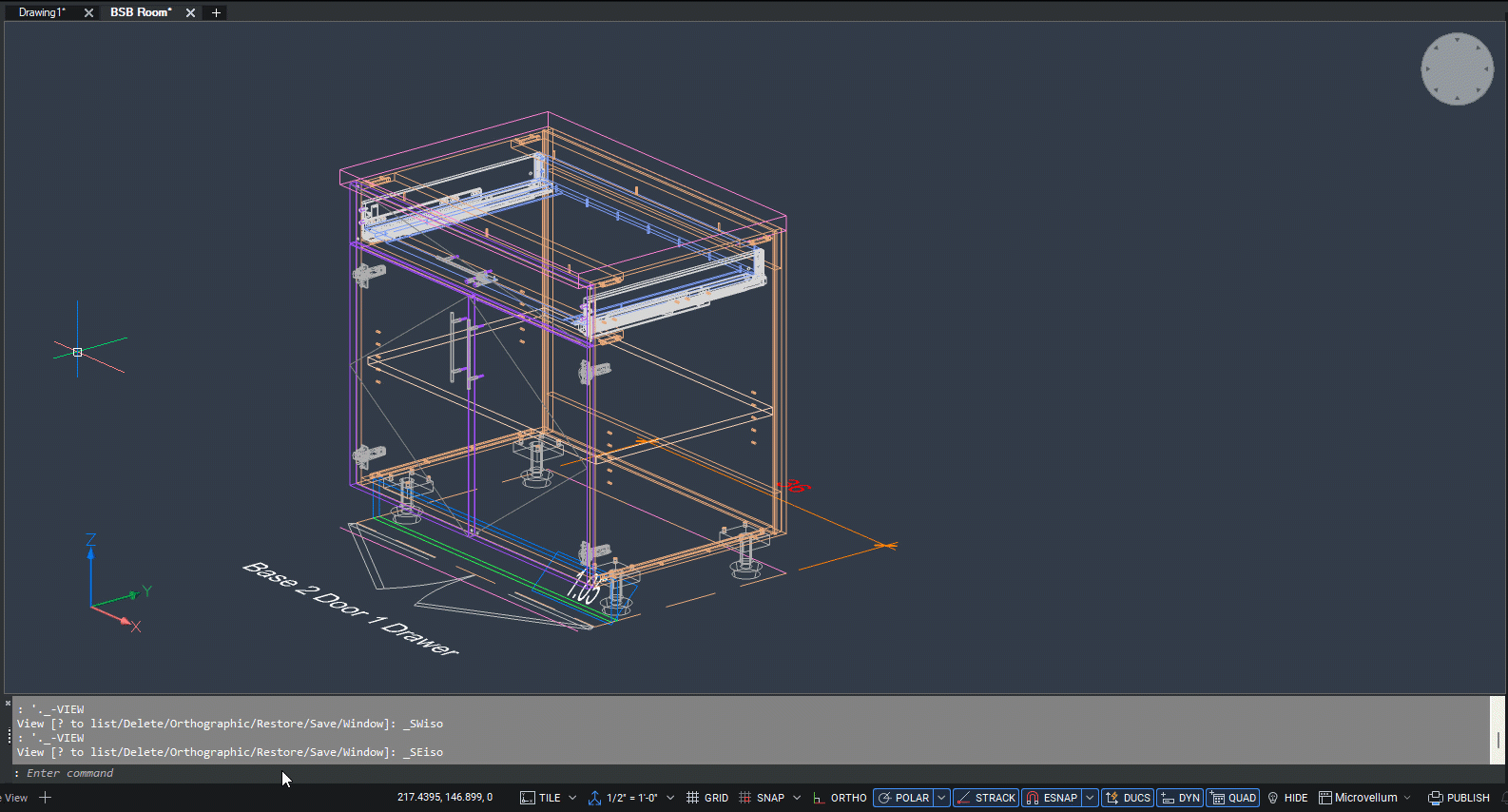Close the command line panel
Viewport: 1508px width, 812px height.
tap(8, 704)
